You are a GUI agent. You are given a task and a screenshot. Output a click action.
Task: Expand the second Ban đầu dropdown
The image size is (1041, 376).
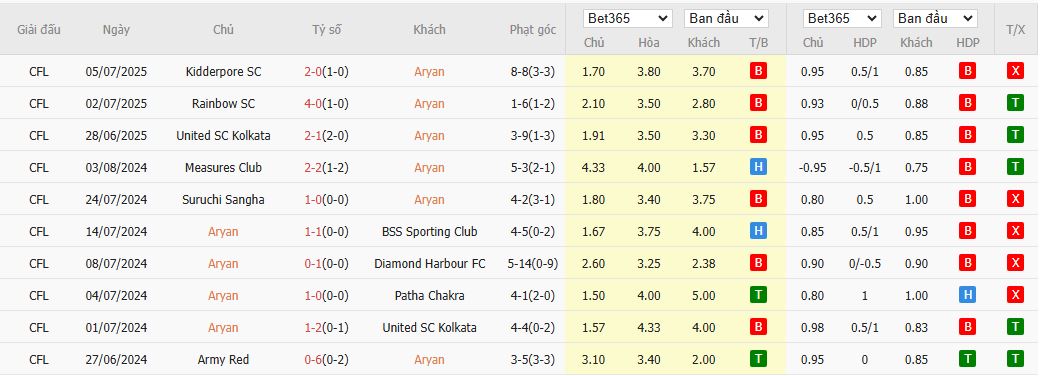pyautogui.click(x=935, y=19)
